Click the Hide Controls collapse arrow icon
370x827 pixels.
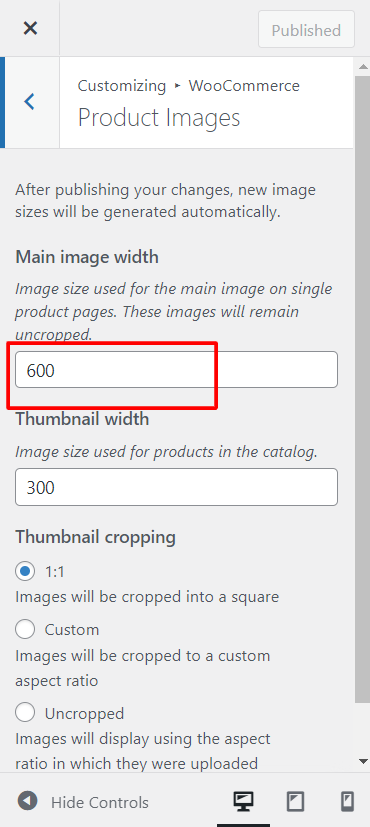pyautogui.click(x=27, y=802)
